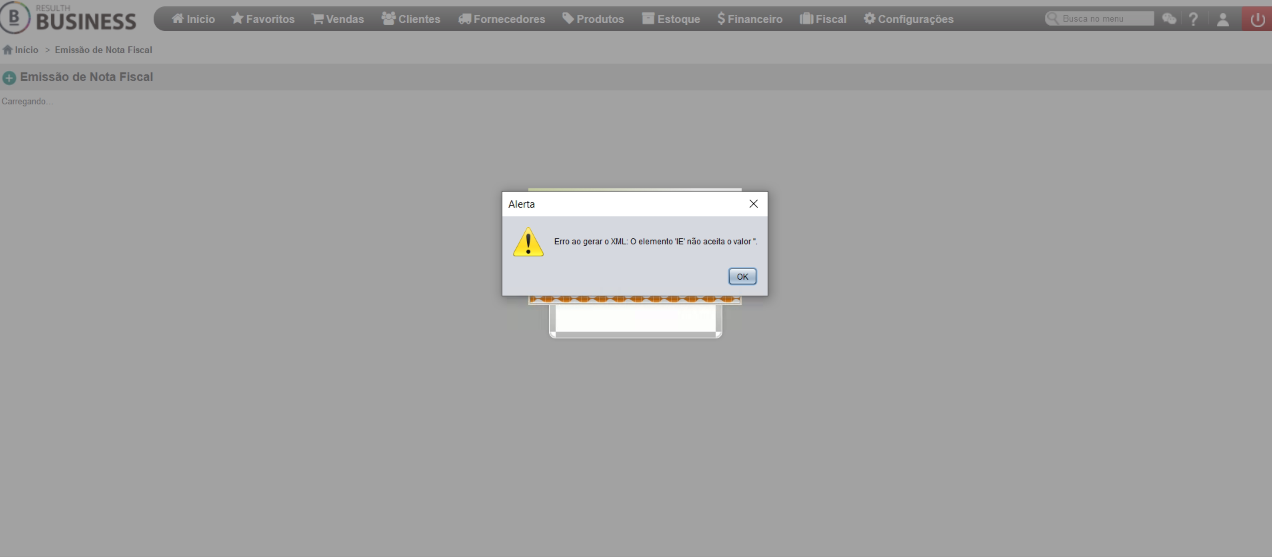Open the Início menu in the top bar
Image resolution: width=1272 pixels, height=557 pixels.
click(193, 19)
